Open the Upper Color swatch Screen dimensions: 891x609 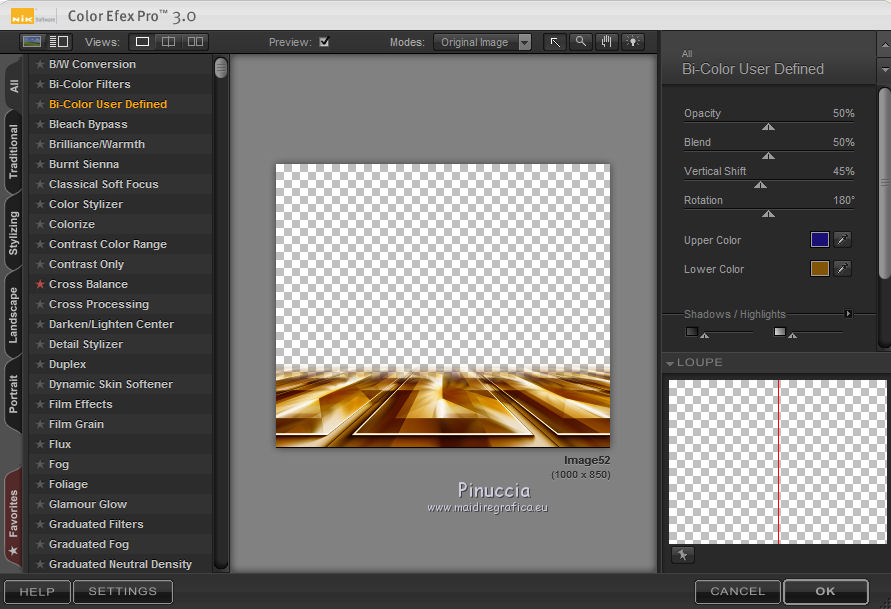(x=820, y=240)
